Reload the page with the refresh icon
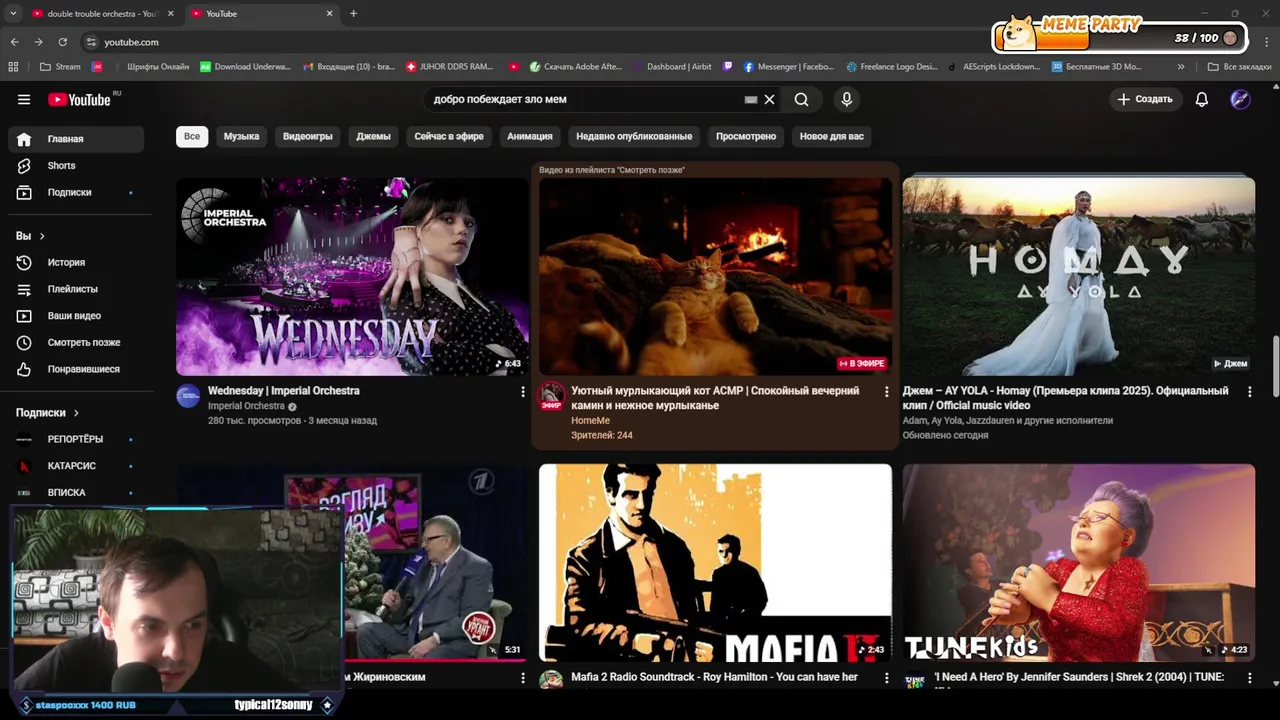1280x720 pixels. point(62,42)
